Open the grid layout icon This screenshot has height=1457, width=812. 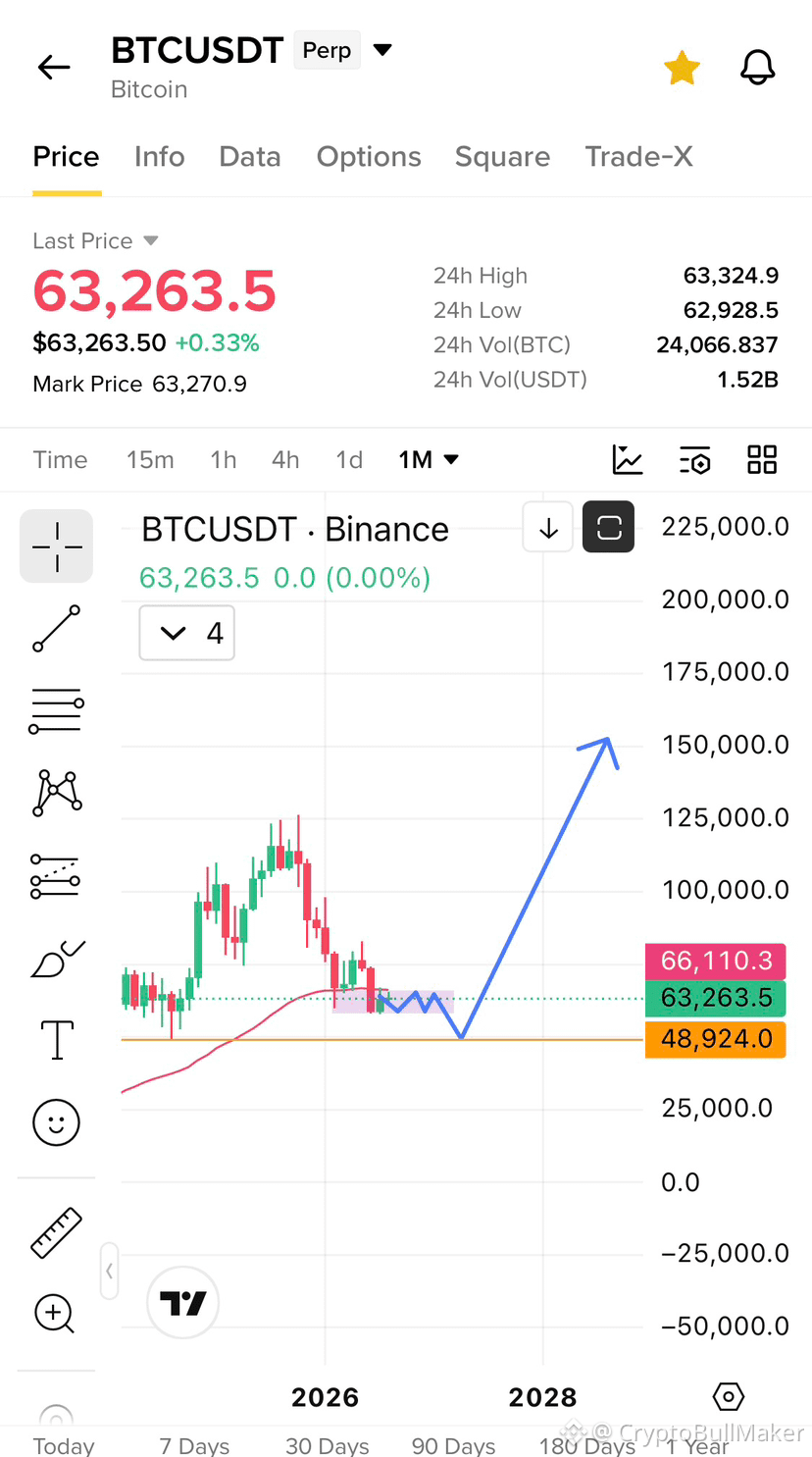[x=762, y=460]
